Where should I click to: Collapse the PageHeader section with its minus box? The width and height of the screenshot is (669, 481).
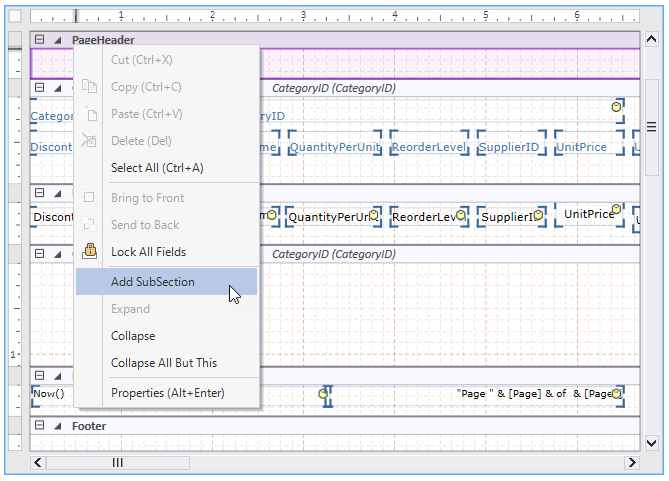[40, 40]
